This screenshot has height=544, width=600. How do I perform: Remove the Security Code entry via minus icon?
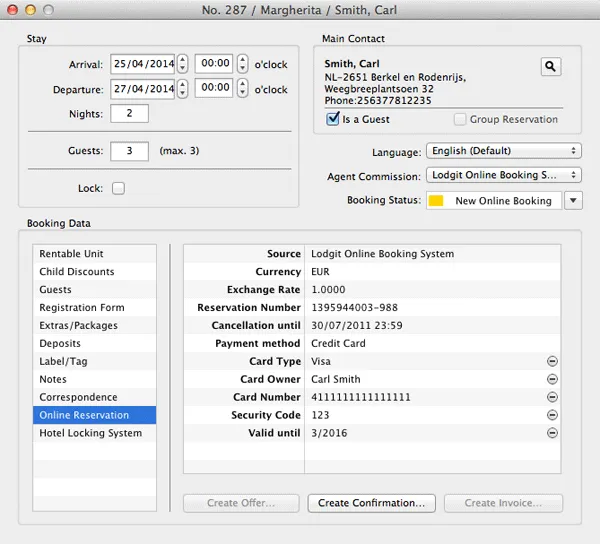552,415
